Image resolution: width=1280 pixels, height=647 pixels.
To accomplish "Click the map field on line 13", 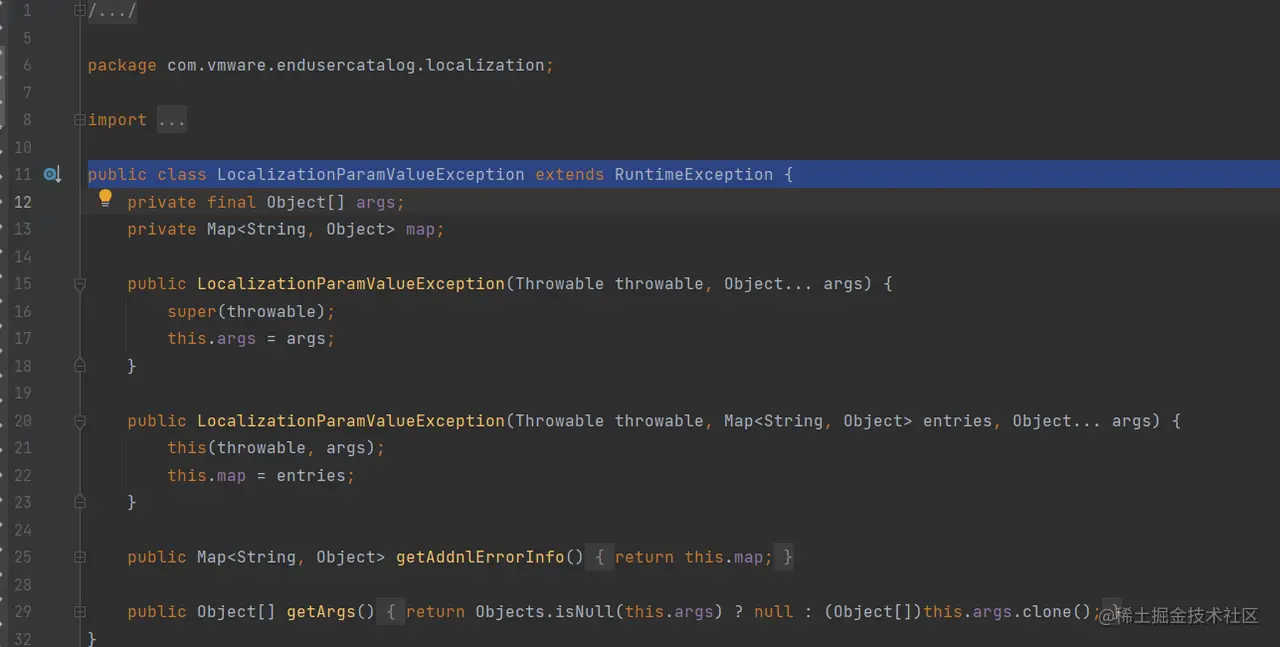I will click(x=420, y=229).
